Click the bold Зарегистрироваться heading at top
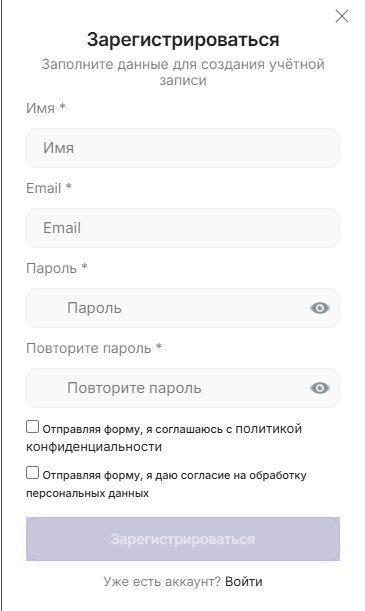The height and width of the screenshot is (611, 365). (x=183, y=39)
